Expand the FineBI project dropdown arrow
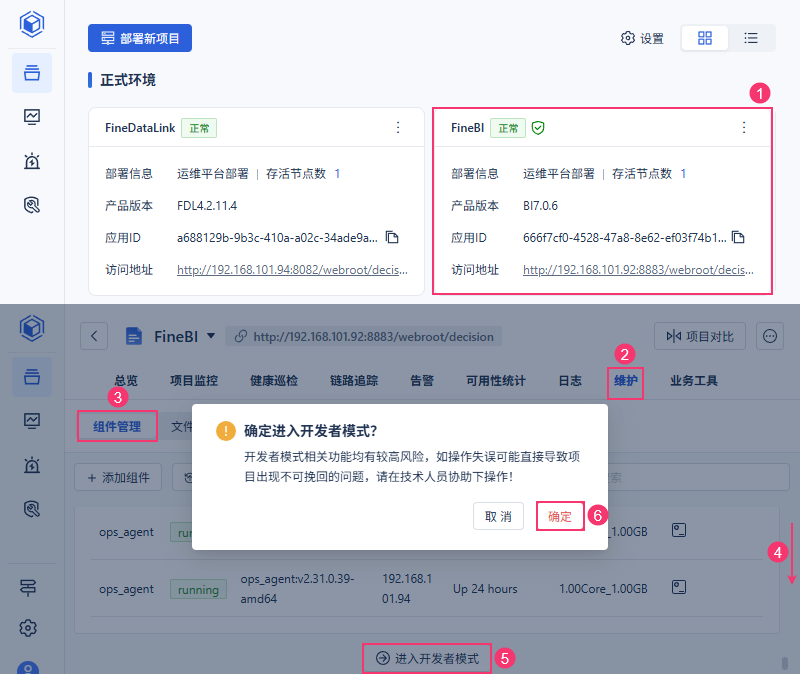 pyautogui.click(x=211, y=336)
